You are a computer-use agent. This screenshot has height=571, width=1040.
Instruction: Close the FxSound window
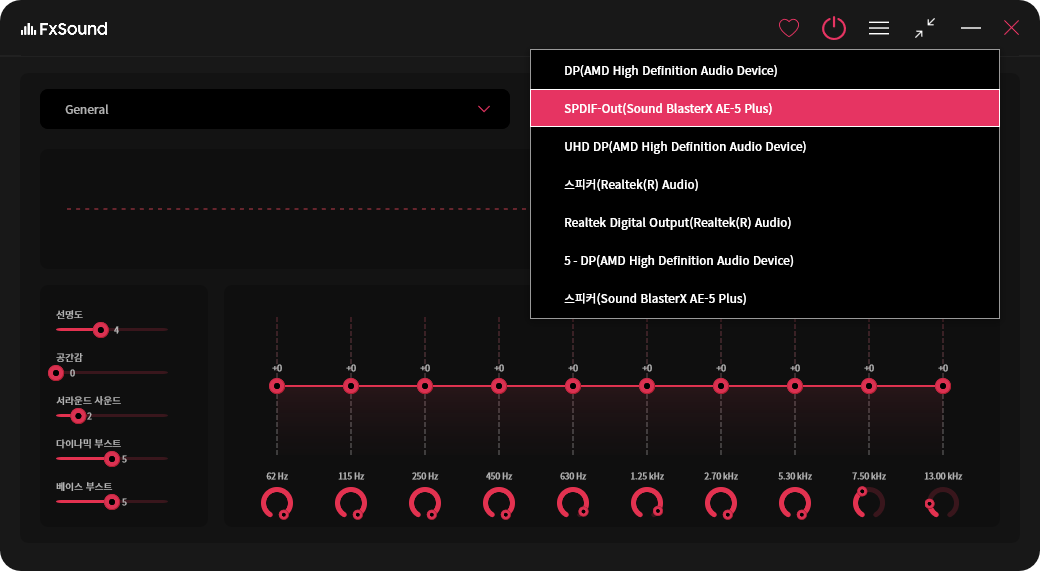tap(1011, 28)
